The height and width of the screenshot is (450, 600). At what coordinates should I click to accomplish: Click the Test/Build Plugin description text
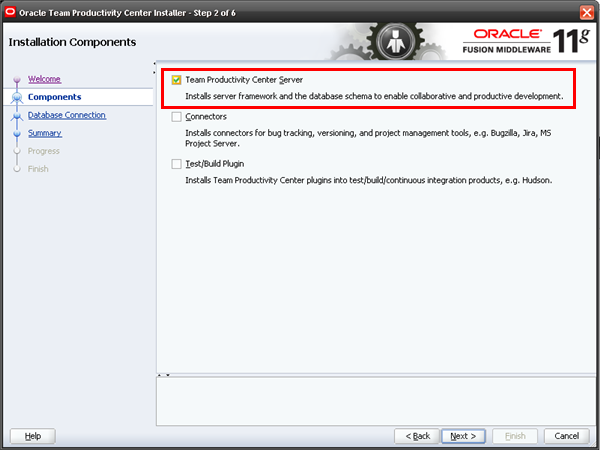tap(368, 180)
